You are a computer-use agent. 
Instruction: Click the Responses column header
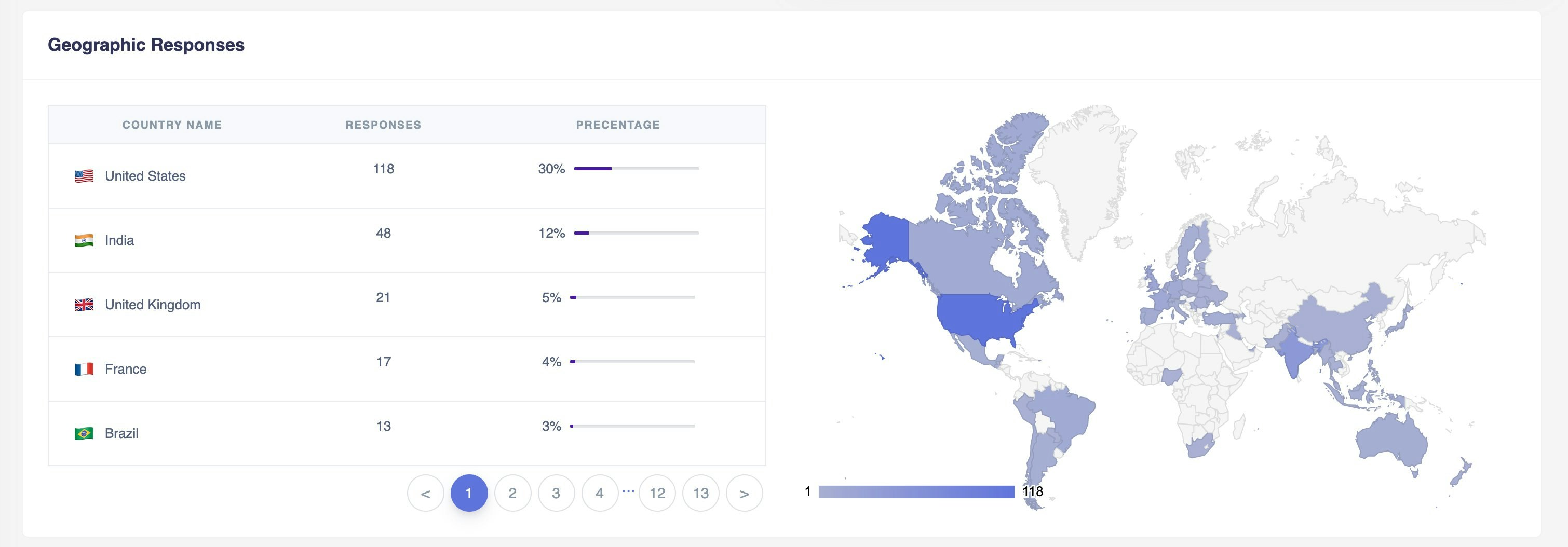pos(384,125)
